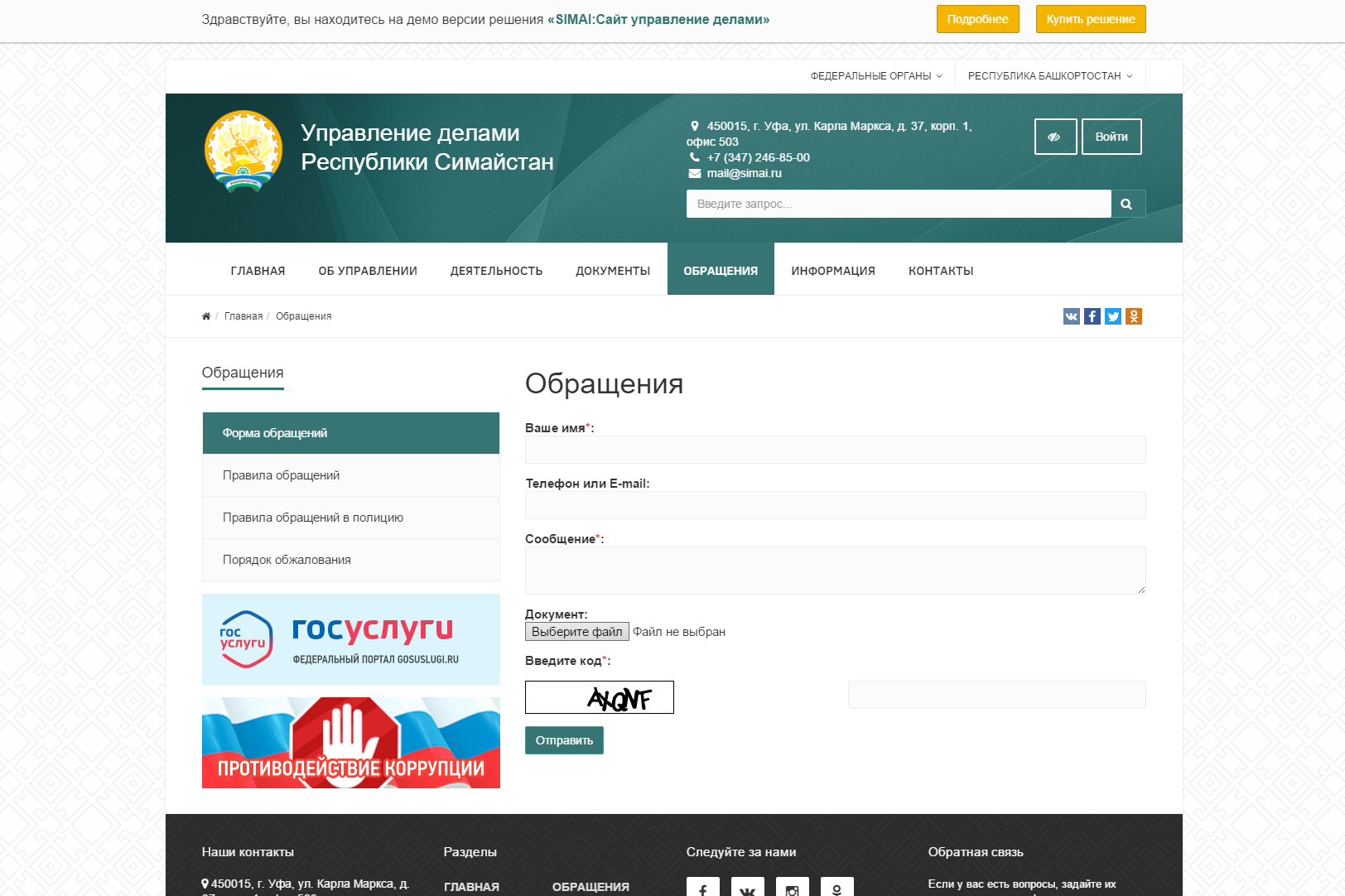The image size is (1345, 896).
Task: Submit form with Отправить button
Action: point(564,740)
